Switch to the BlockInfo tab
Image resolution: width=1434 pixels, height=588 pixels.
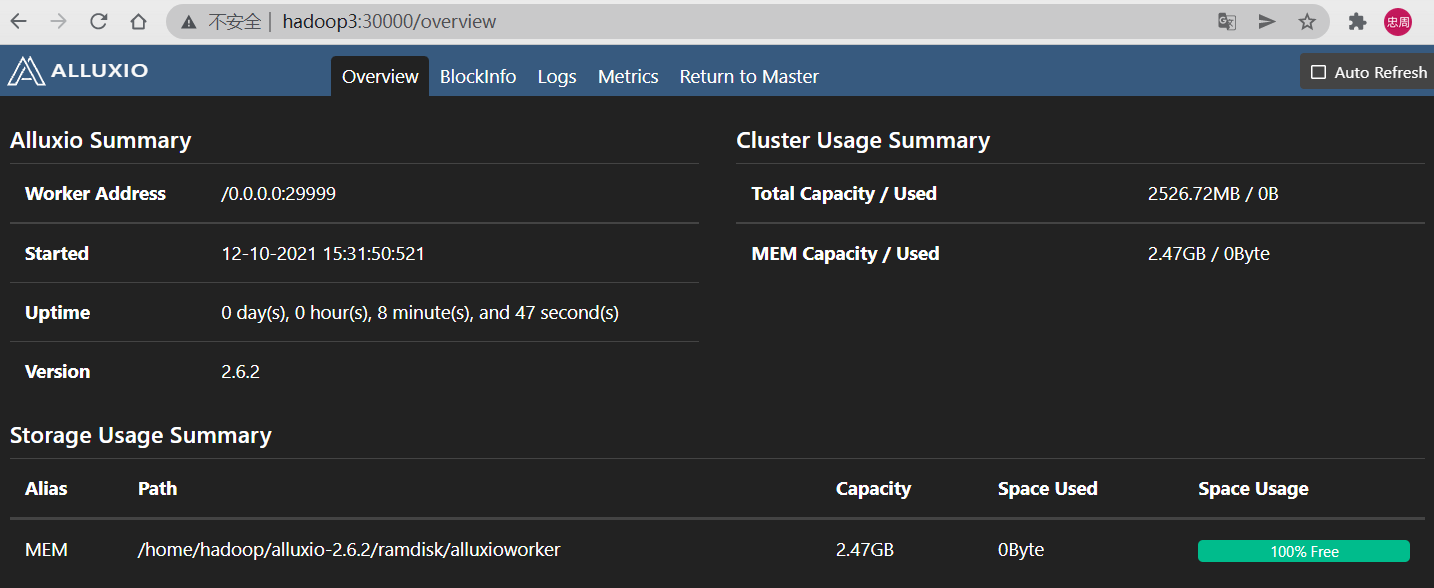pyautogui.click(x=478, y=77)
